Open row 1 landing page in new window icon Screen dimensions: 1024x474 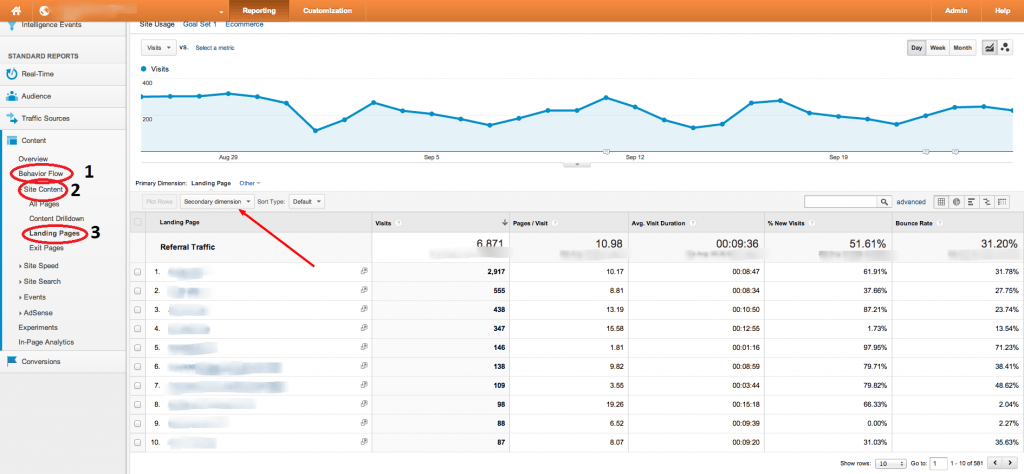pyautogui.click(x=364, y=271)
